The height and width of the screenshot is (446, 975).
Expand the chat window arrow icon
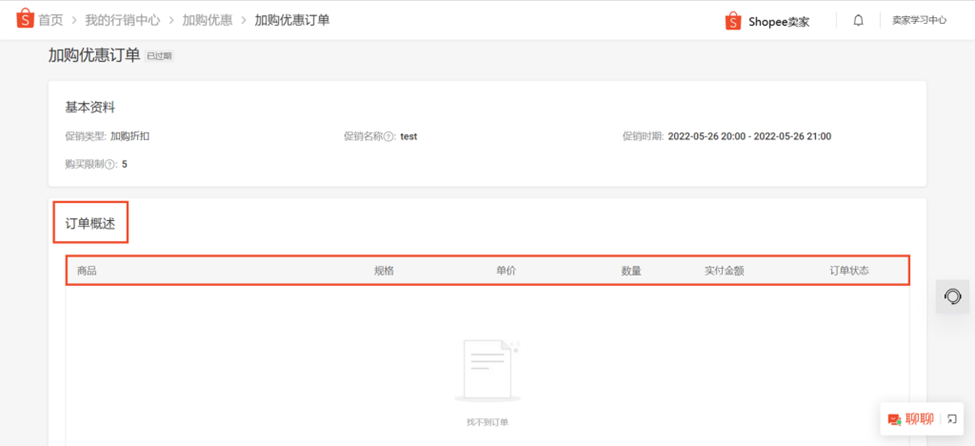tap(952, 419)
